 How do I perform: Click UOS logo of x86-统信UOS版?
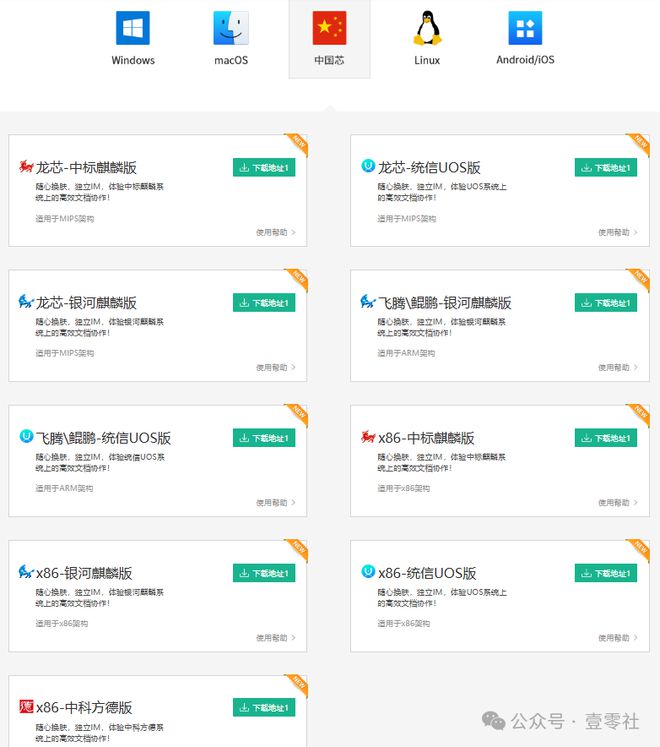(368, 571)
